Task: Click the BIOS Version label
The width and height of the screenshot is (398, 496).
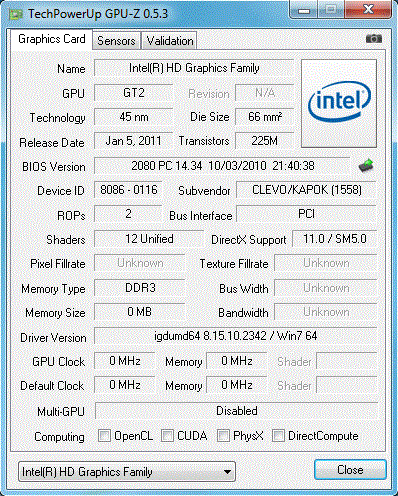Action: tap(54, 167)
